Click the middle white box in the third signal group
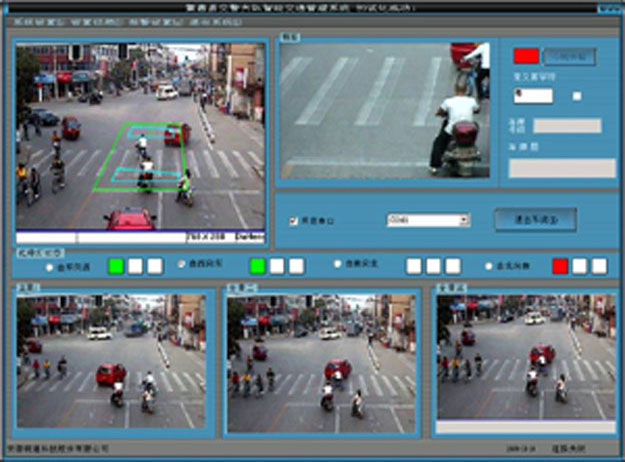625x462 pixels. (x=434, y=266)
